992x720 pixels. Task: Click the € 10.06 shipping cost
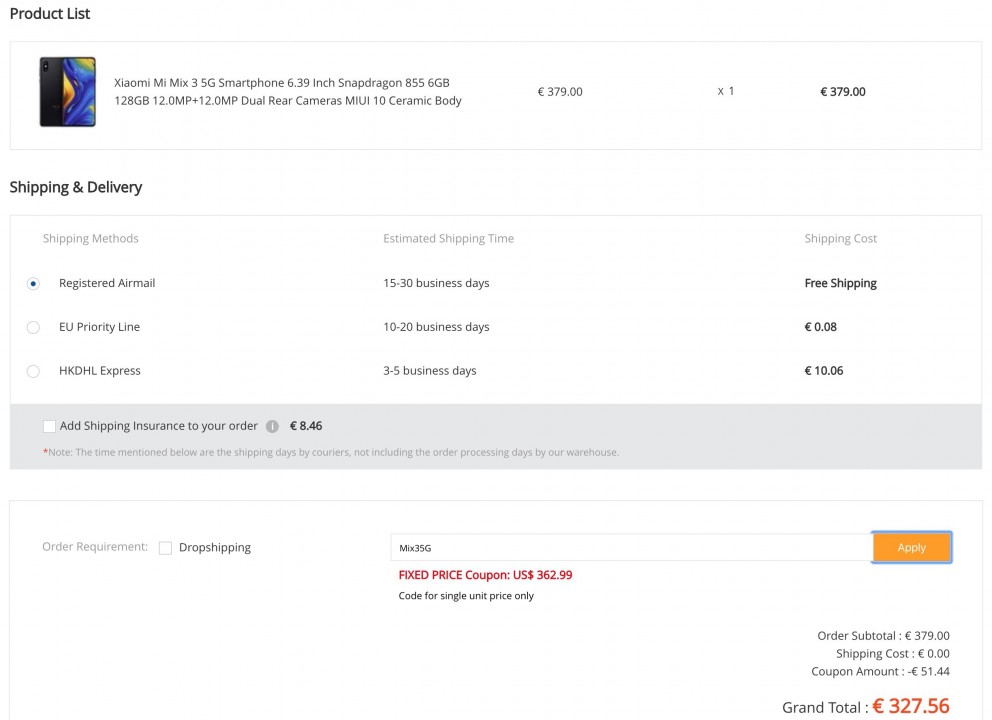pyautogui.click(x=824, y=371)
